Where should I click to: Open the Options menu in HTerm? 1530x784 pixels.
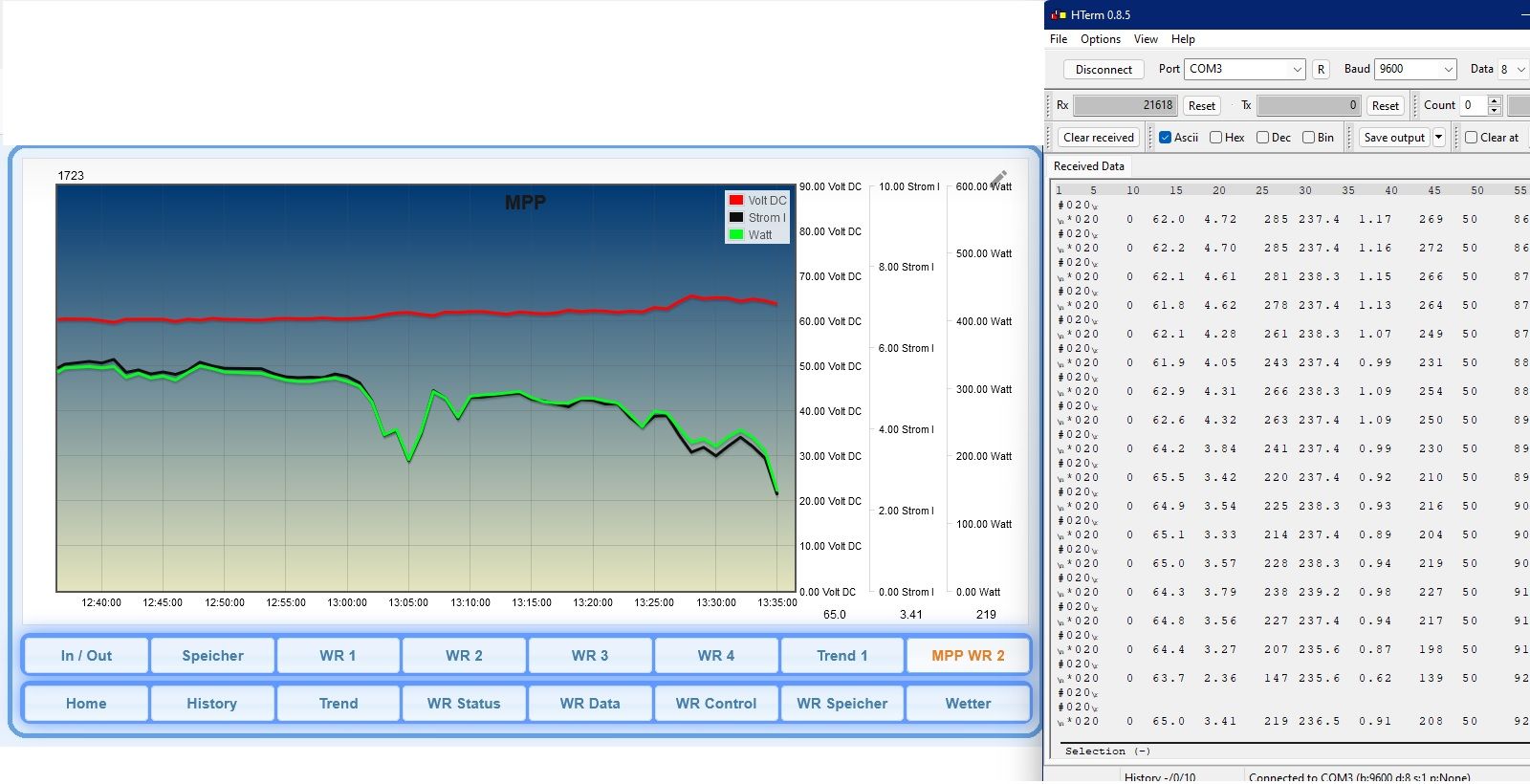[1101, 39]
